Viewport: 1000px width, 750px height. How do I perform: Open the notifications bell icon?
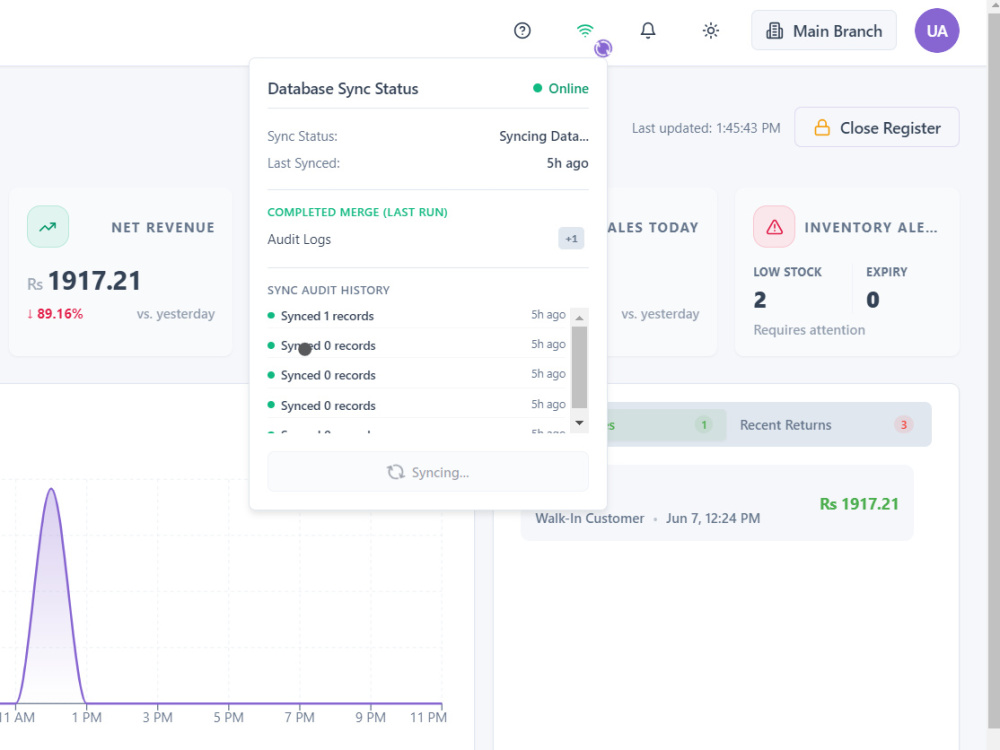[x=647, y=30]
